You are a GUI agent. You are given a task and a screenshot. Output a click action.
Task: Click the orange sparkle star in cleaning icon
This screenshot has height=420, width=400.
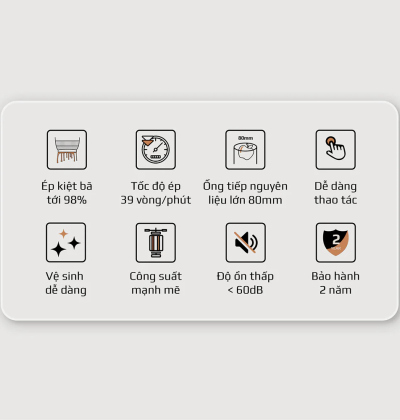pyautogui.click(x=63, y=234)
